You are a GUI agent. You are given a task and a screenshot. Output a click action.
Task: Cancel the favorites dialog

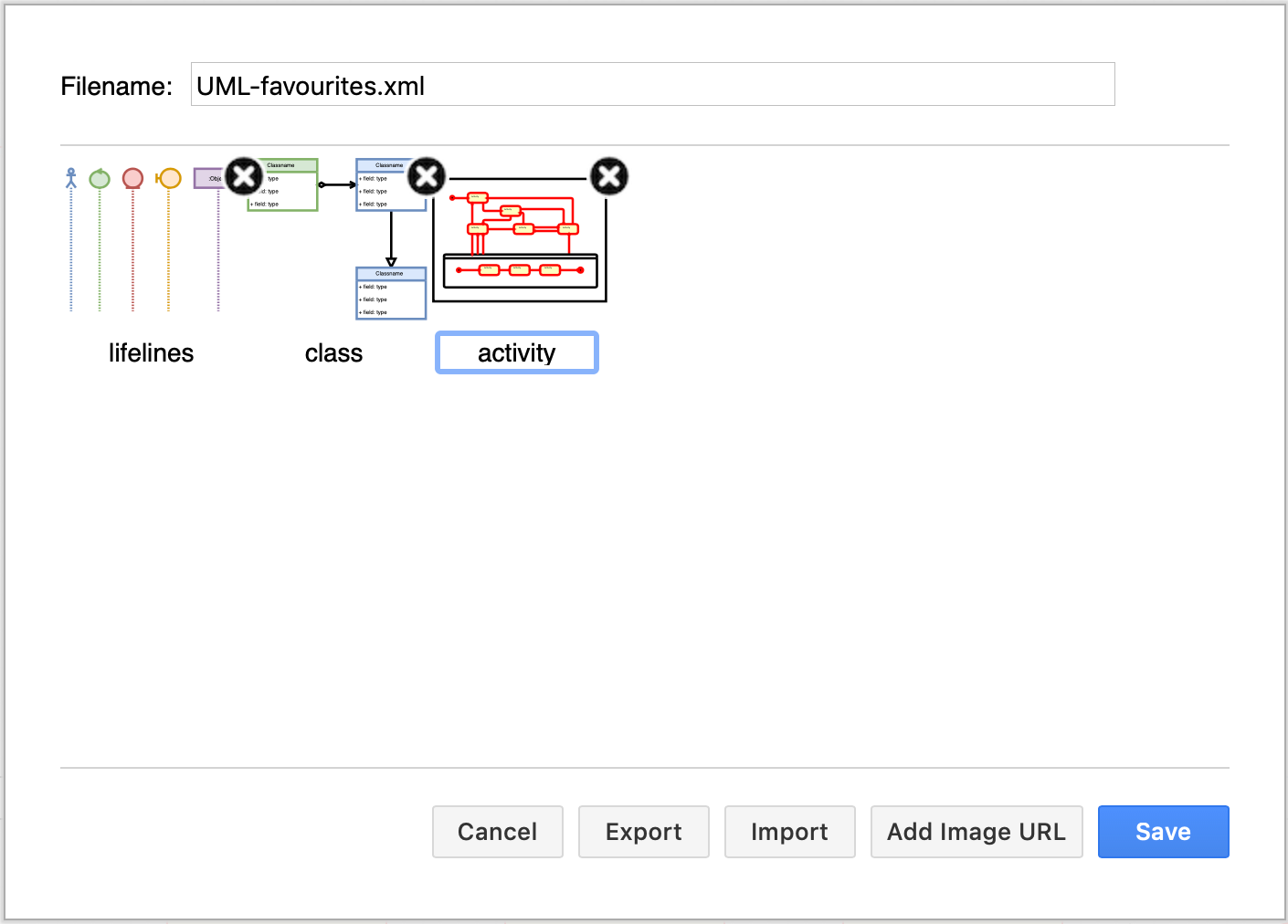[x=497, y=832]
